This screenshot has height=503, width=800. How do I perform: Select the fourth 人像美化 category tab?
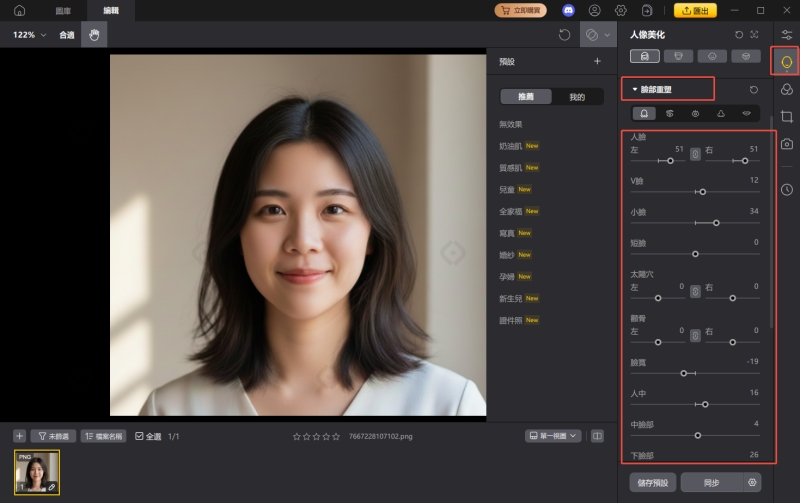(x=746, y=56)
